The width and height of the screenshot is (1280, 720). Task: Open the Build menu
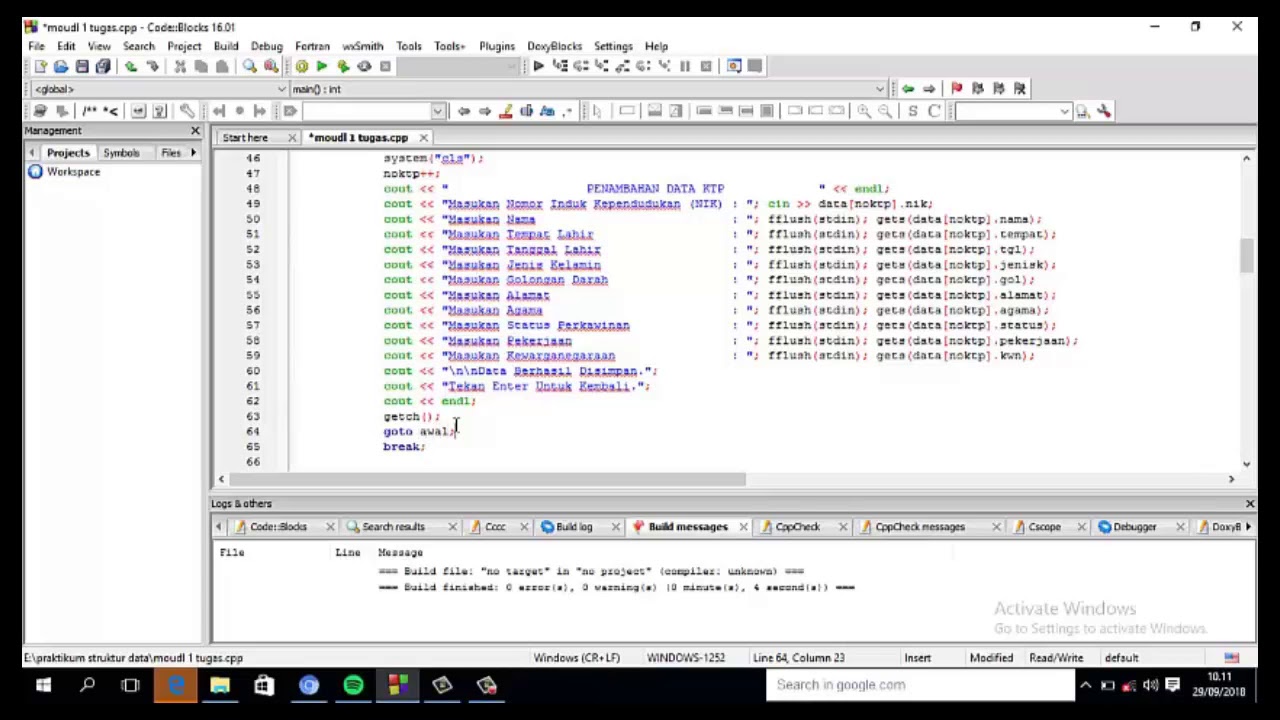(x=226, y=46)
